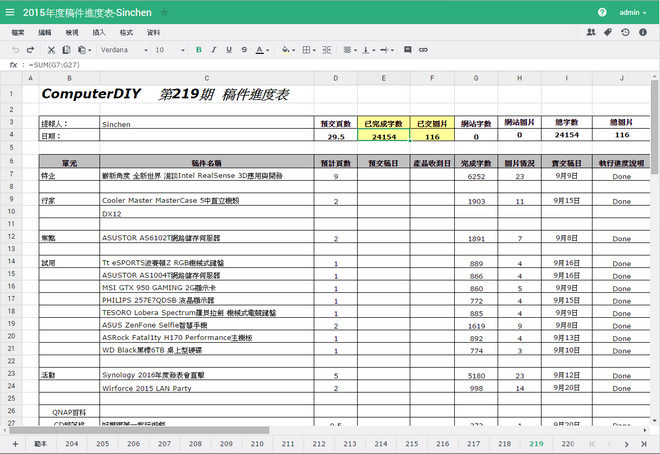Click the merge cells icon
The width and height of the screenshot is (660, 454).
pyautogui.click(x=327, y=50)
